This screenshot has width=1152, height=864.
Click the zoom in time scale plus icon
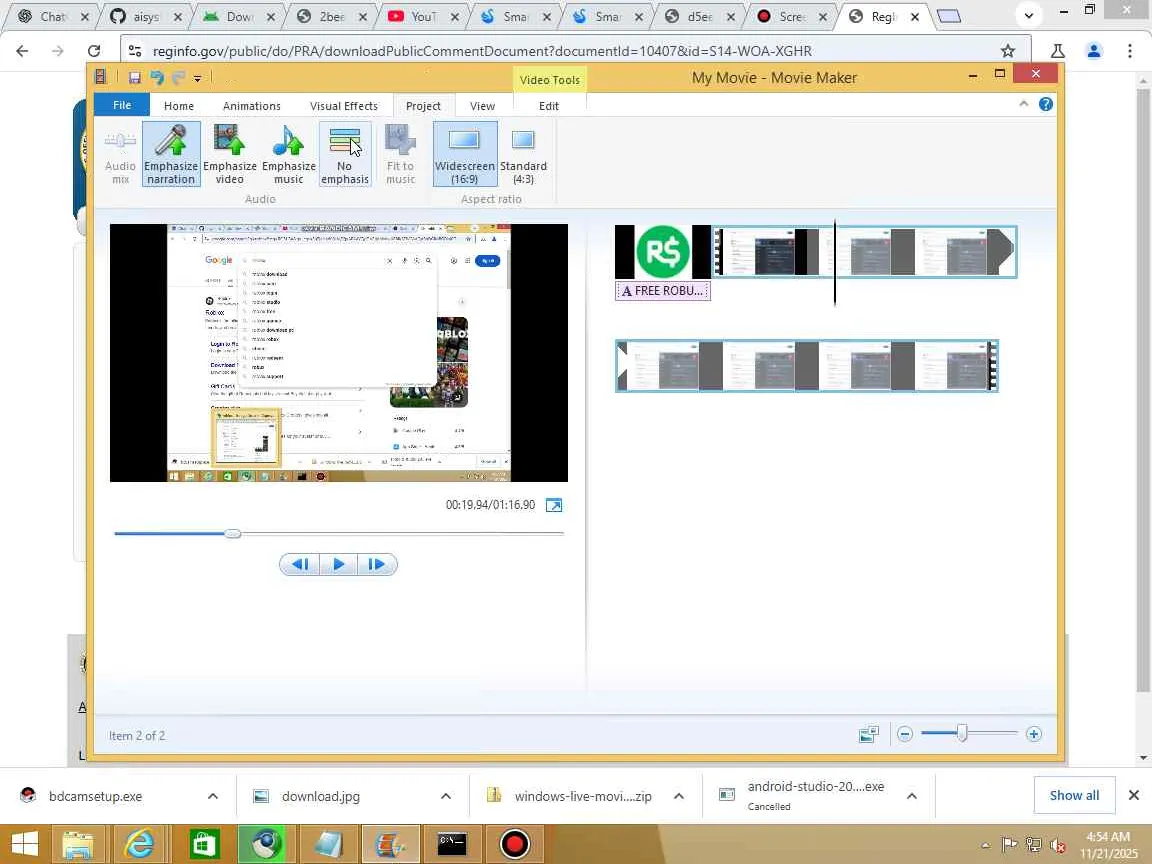point(1034,734)
